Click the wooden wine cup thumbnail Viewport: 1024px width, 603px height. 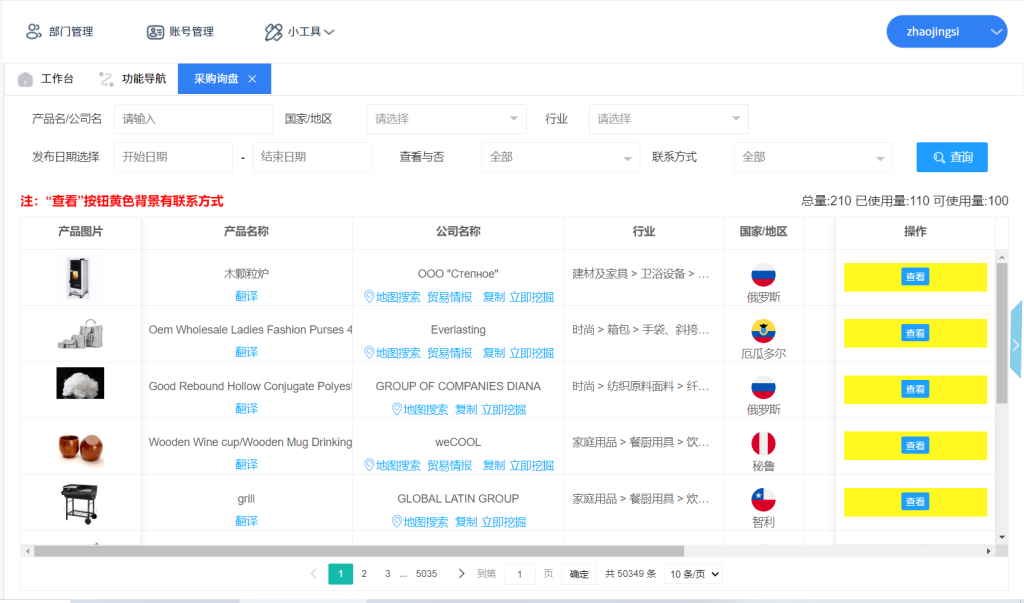80,446
